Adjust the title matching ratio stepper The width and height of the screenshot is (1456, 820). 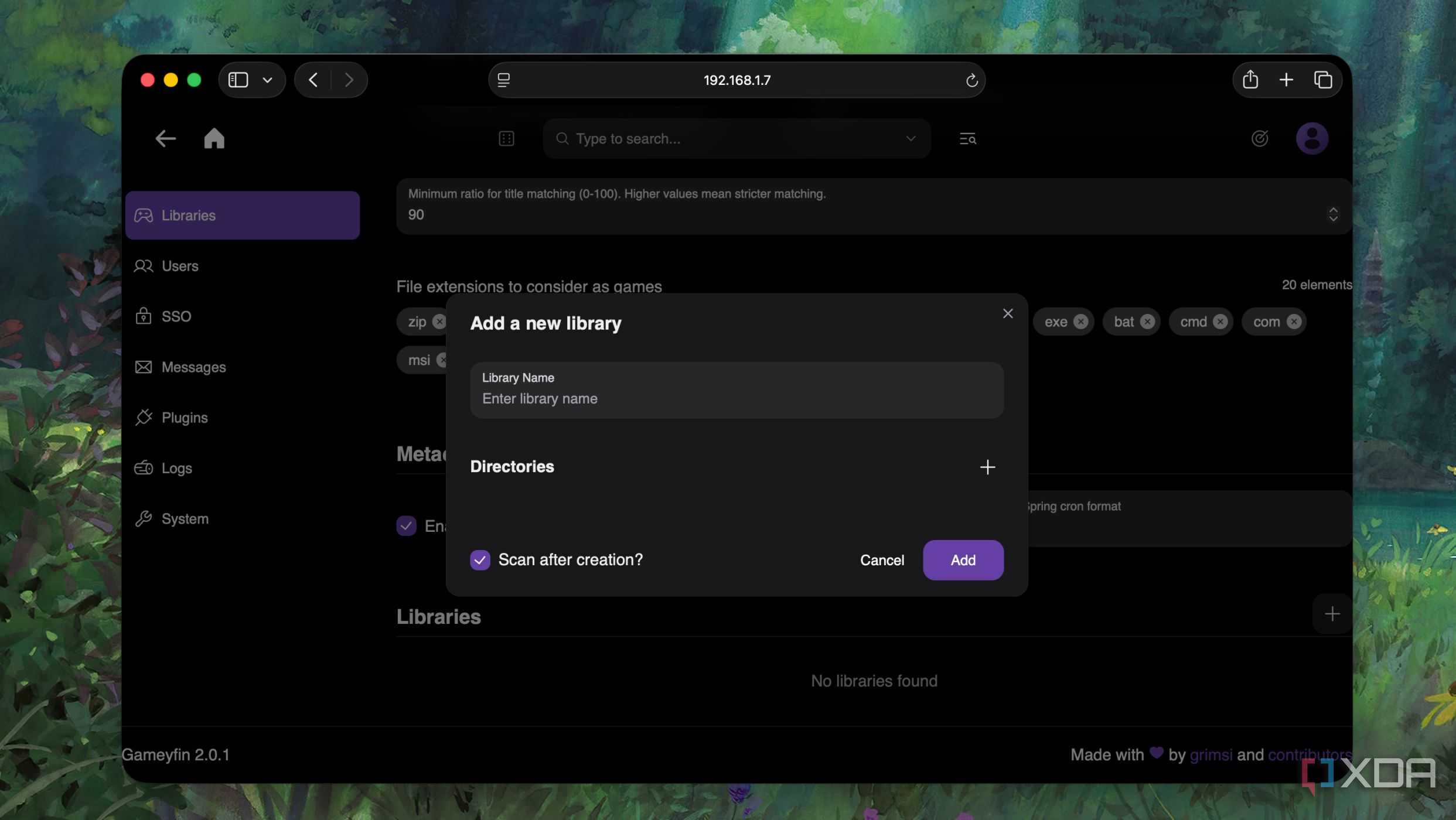coord(1332,214)
